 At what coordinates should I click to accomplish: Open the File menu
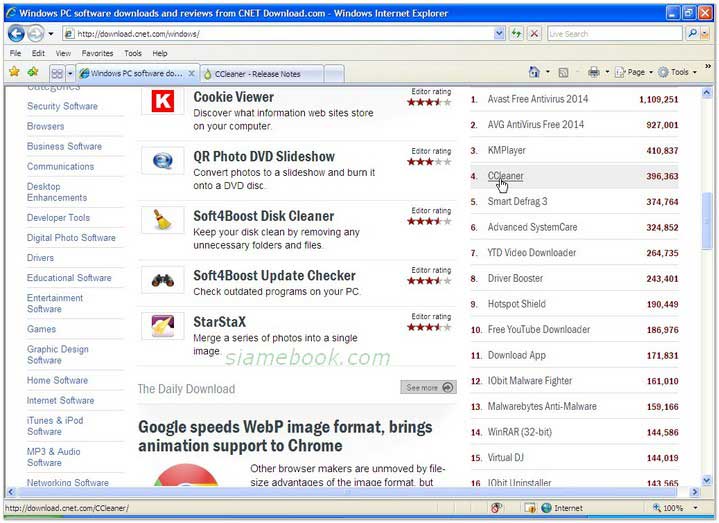(x=16, y=53)
